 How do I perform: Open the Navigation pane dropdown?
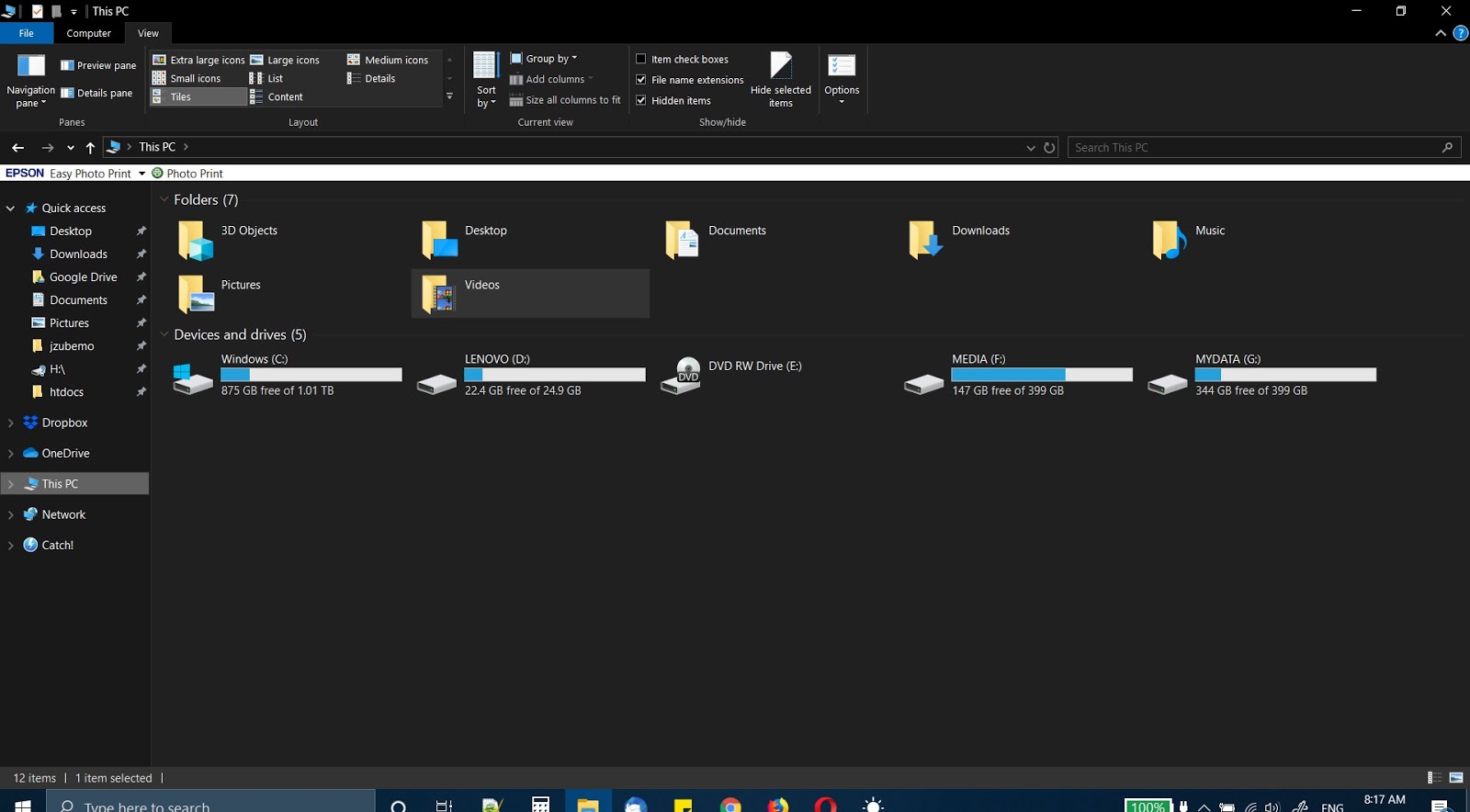(30, 81)
